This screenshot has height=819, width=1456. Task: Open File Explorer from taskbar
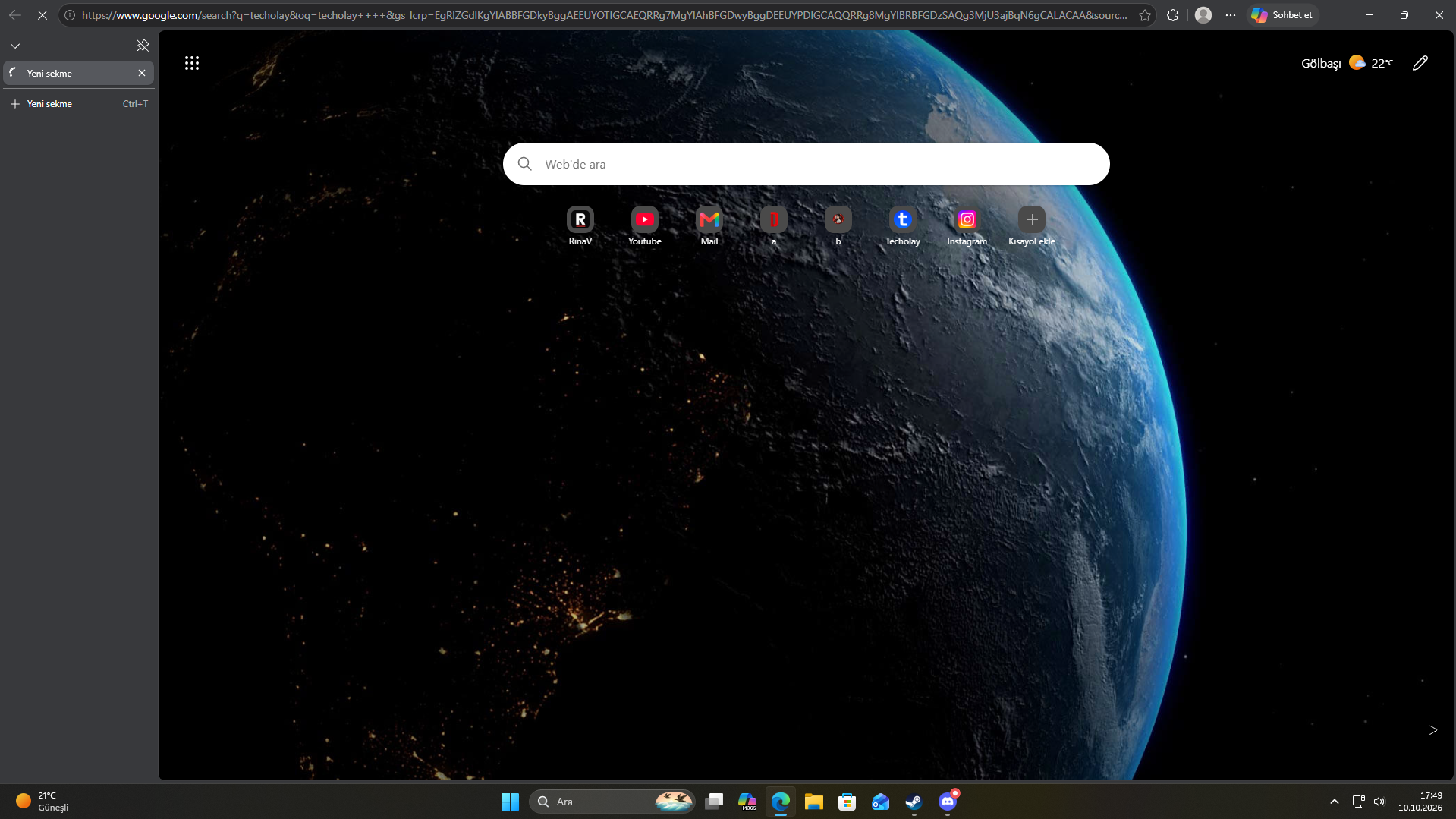pos(814,802)
